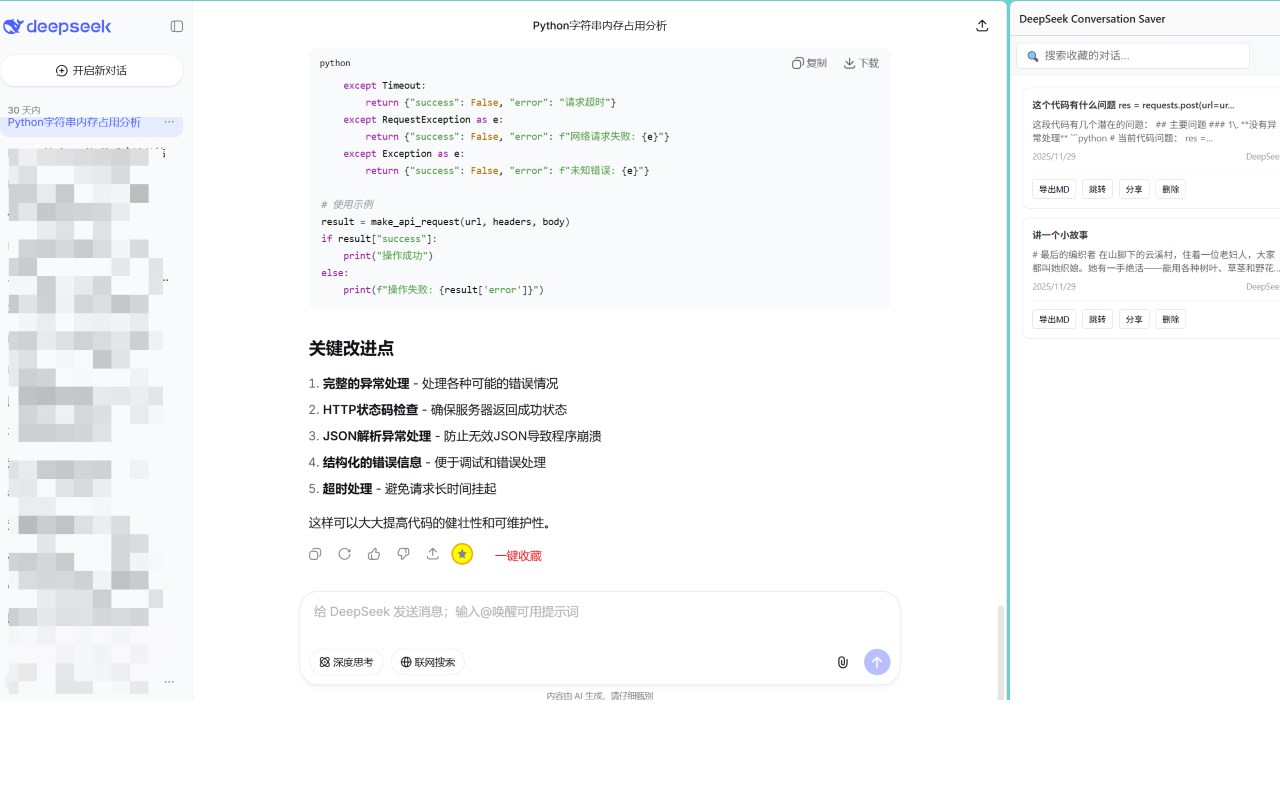Dislike the response with the thumbs down icon
Screen dimensions: 1280x800
[403, 554]
